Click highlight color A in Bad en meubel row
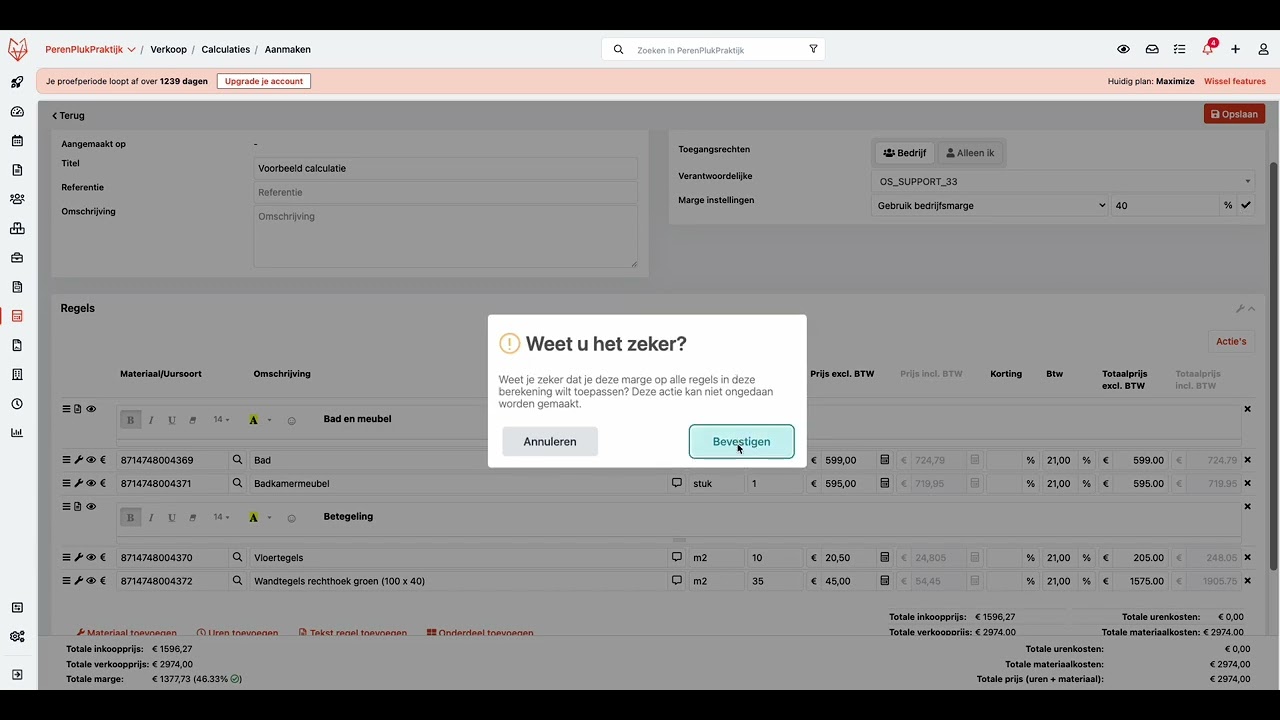Screen dimensions: 1280x720 254,420
